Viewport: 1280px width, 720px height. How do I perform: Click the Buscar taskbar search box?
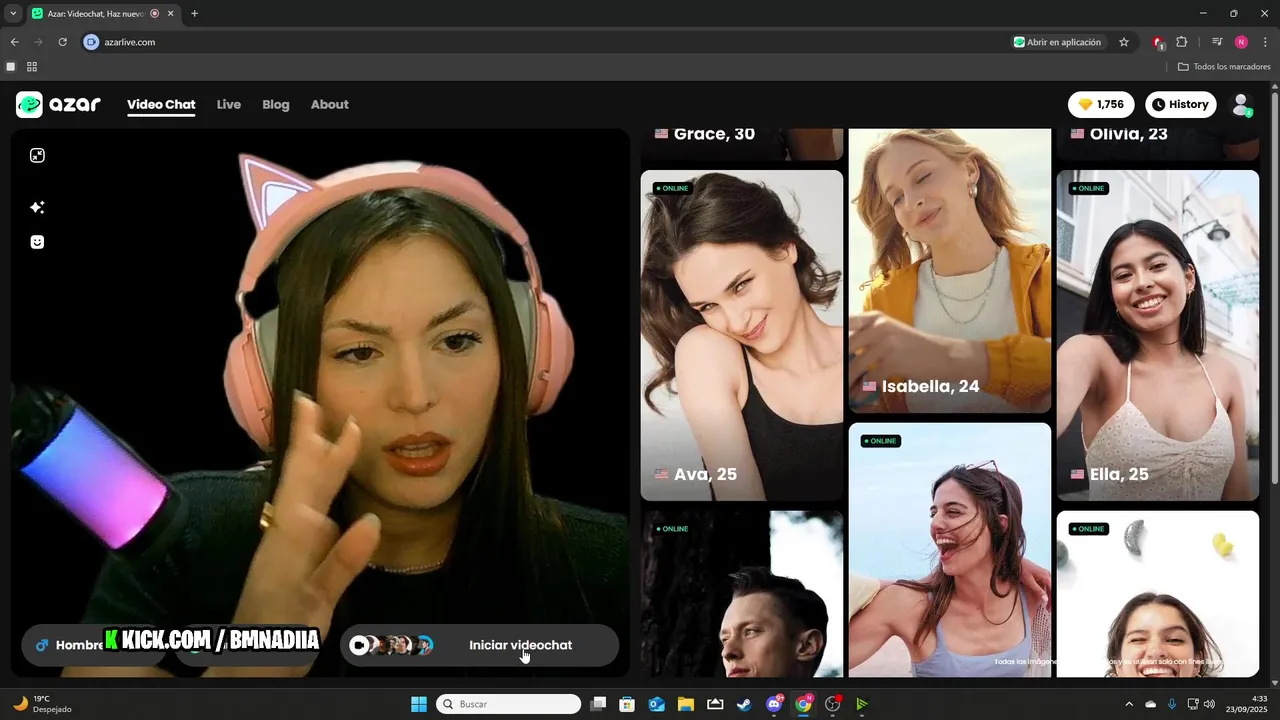coord(509,704)
